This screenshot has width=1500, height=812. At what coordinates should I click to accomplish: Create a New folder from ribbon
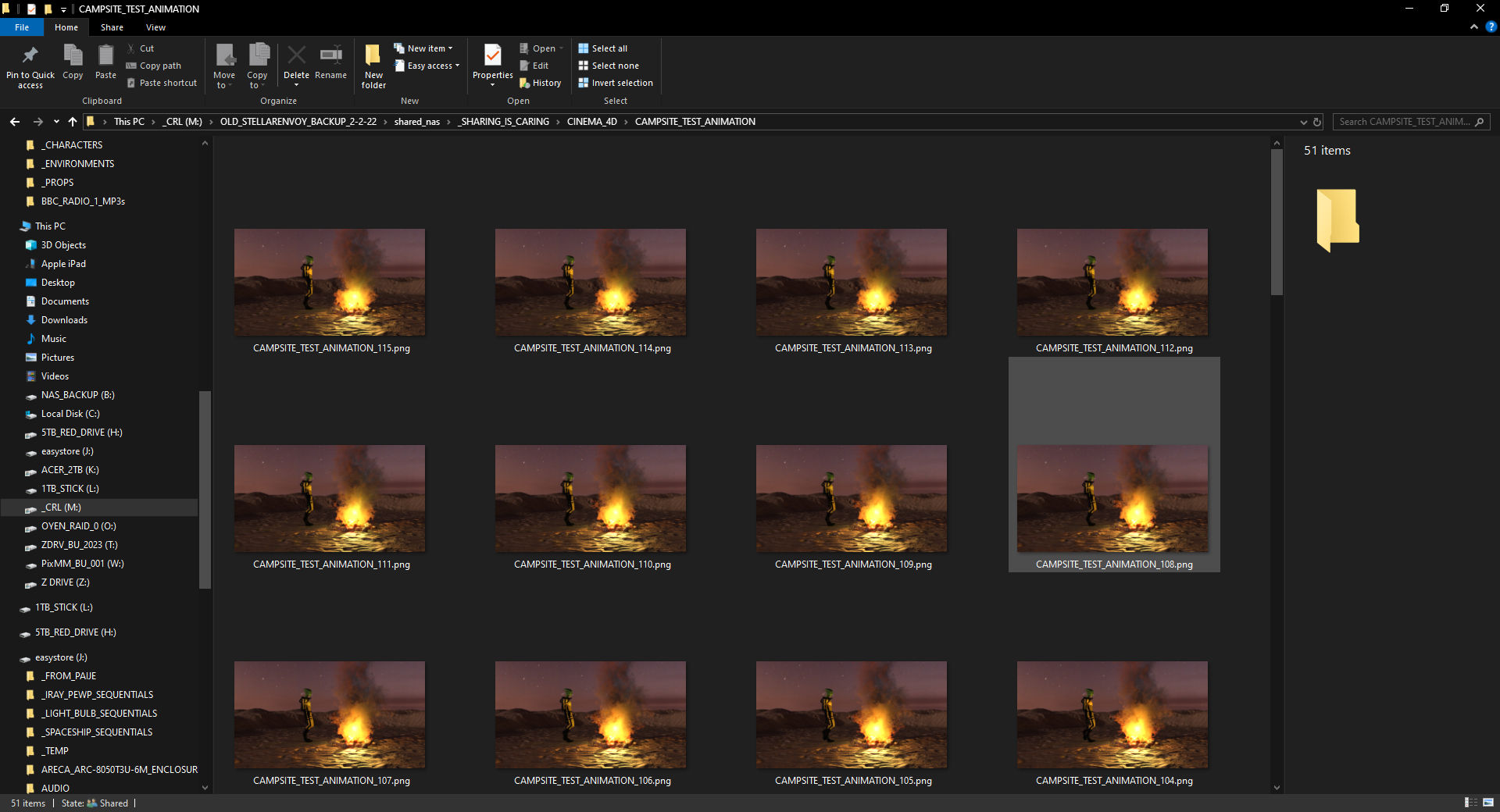(373, 66)
